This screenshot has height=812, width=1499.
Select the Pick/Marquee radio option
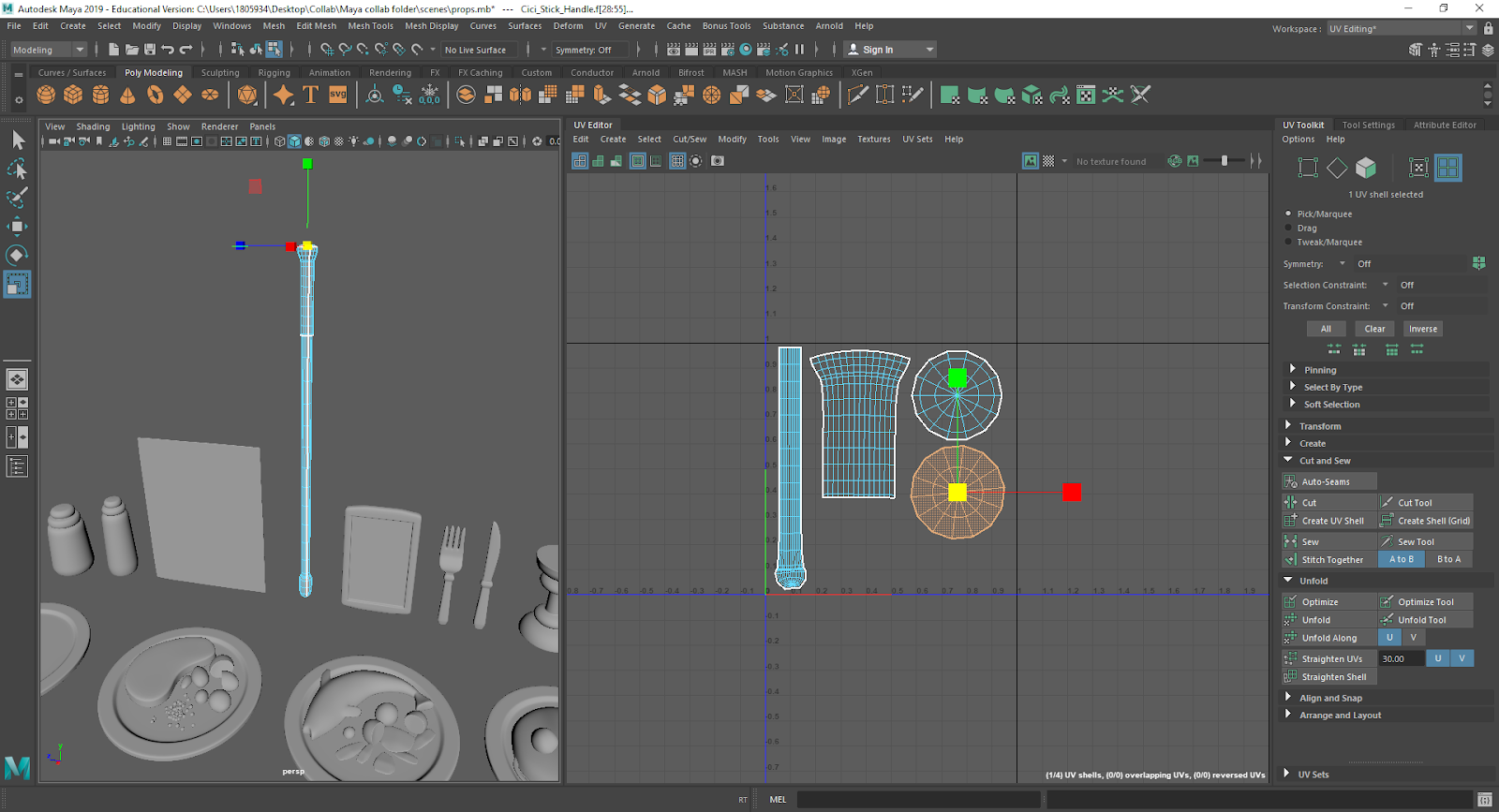1289,214
